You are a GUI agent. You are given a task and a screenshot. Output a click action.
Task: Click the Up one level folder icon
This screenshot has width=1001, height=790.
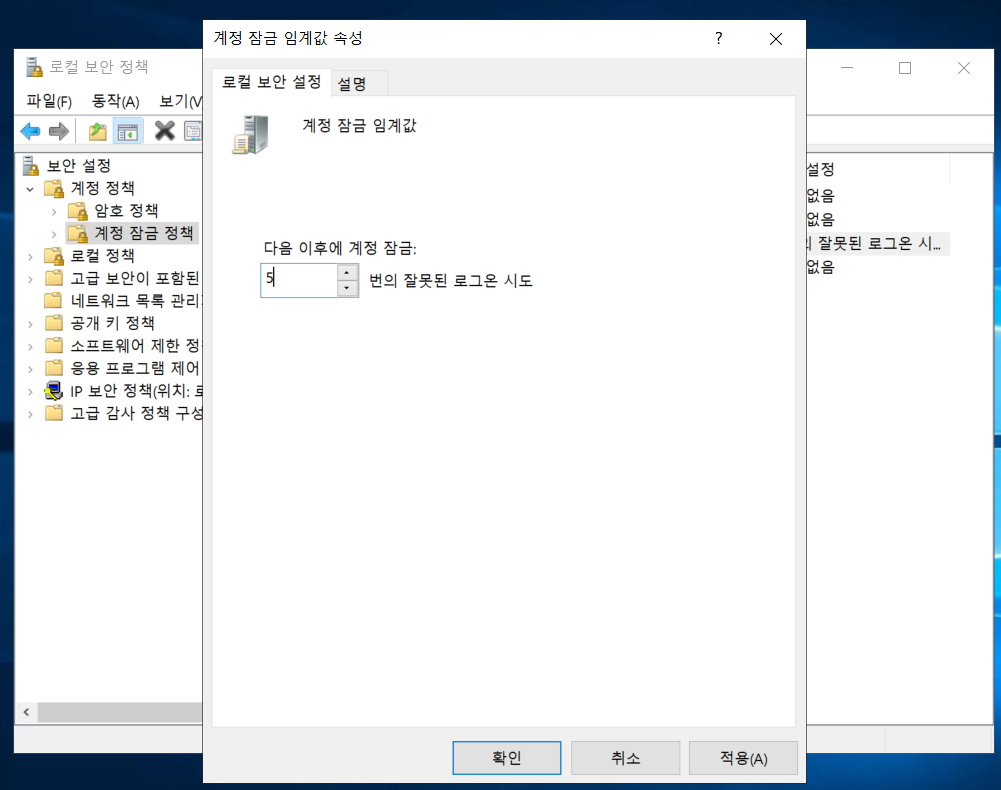[x=98, y=132]
